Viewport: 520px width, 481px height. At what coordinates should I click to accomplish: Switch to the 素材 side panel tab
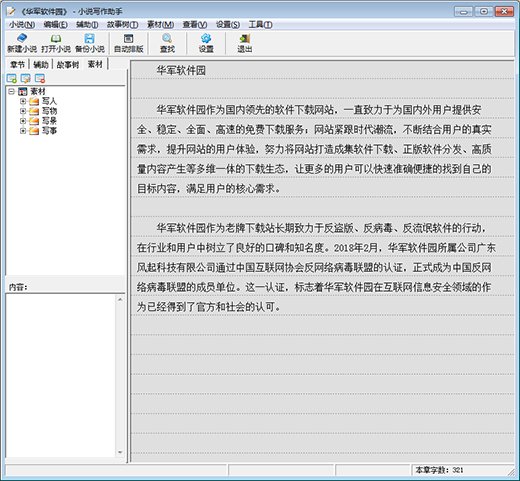point(95,64)
